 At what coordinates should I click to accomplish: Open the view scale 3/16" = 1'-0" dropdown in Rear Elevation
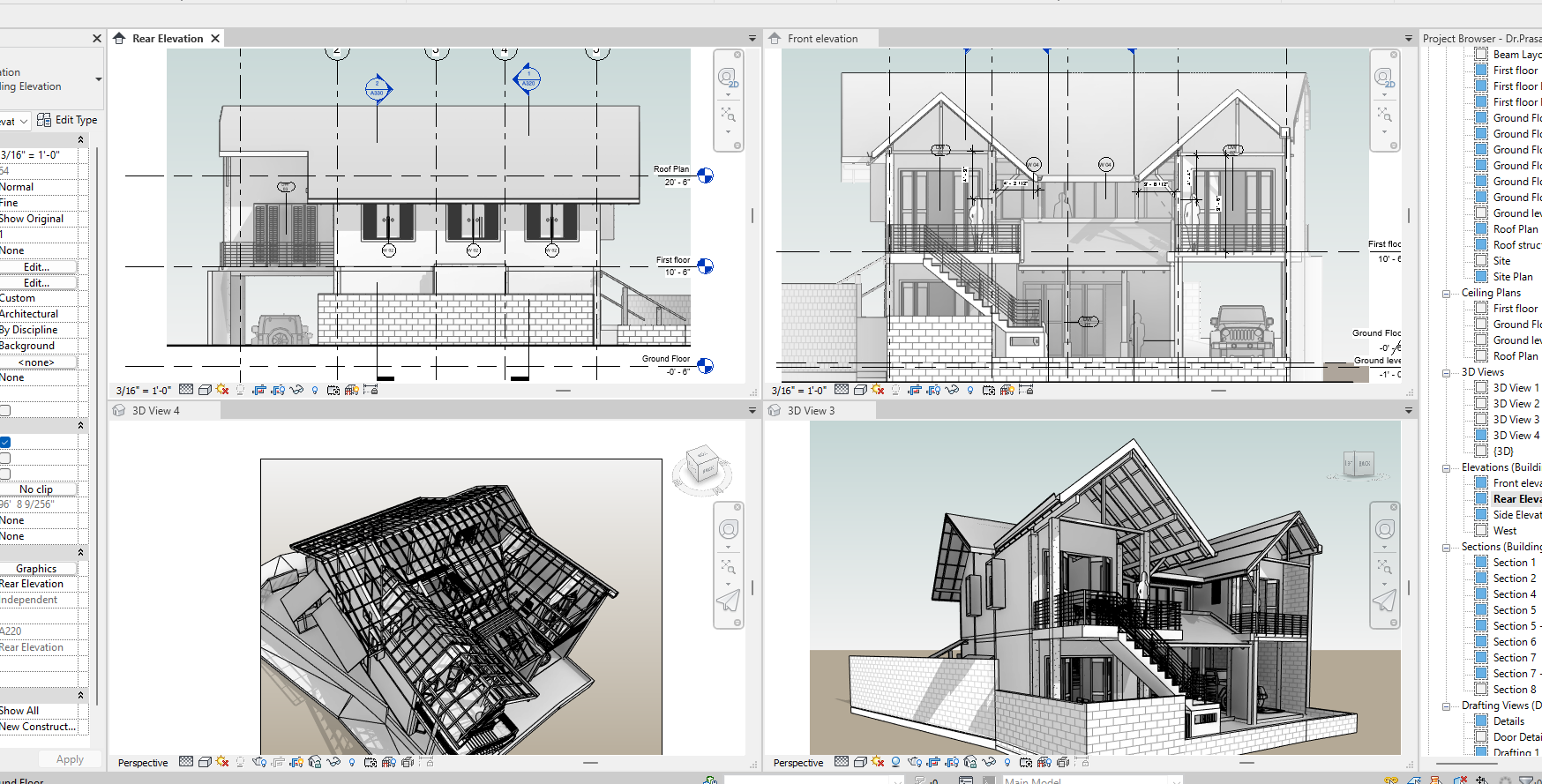point(144,390)
